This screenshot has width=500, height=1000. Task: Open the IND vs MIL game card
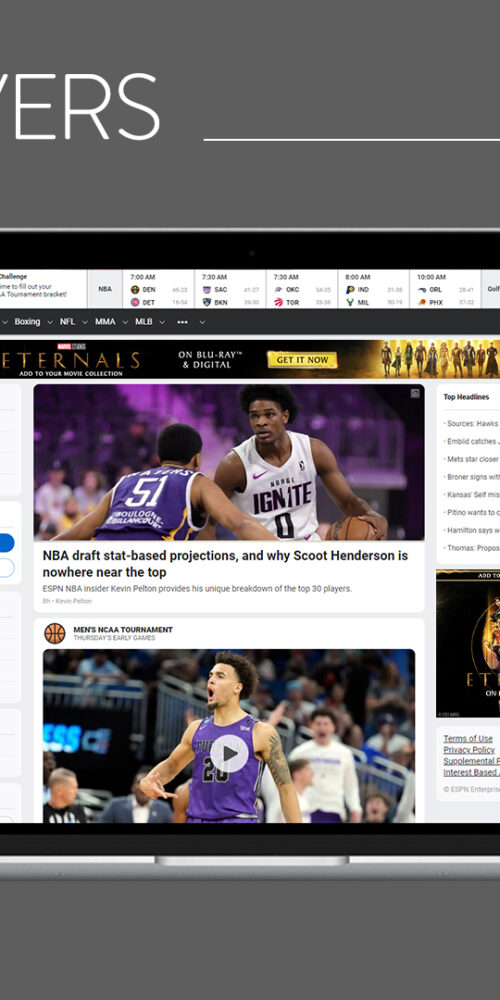point(374,290)
